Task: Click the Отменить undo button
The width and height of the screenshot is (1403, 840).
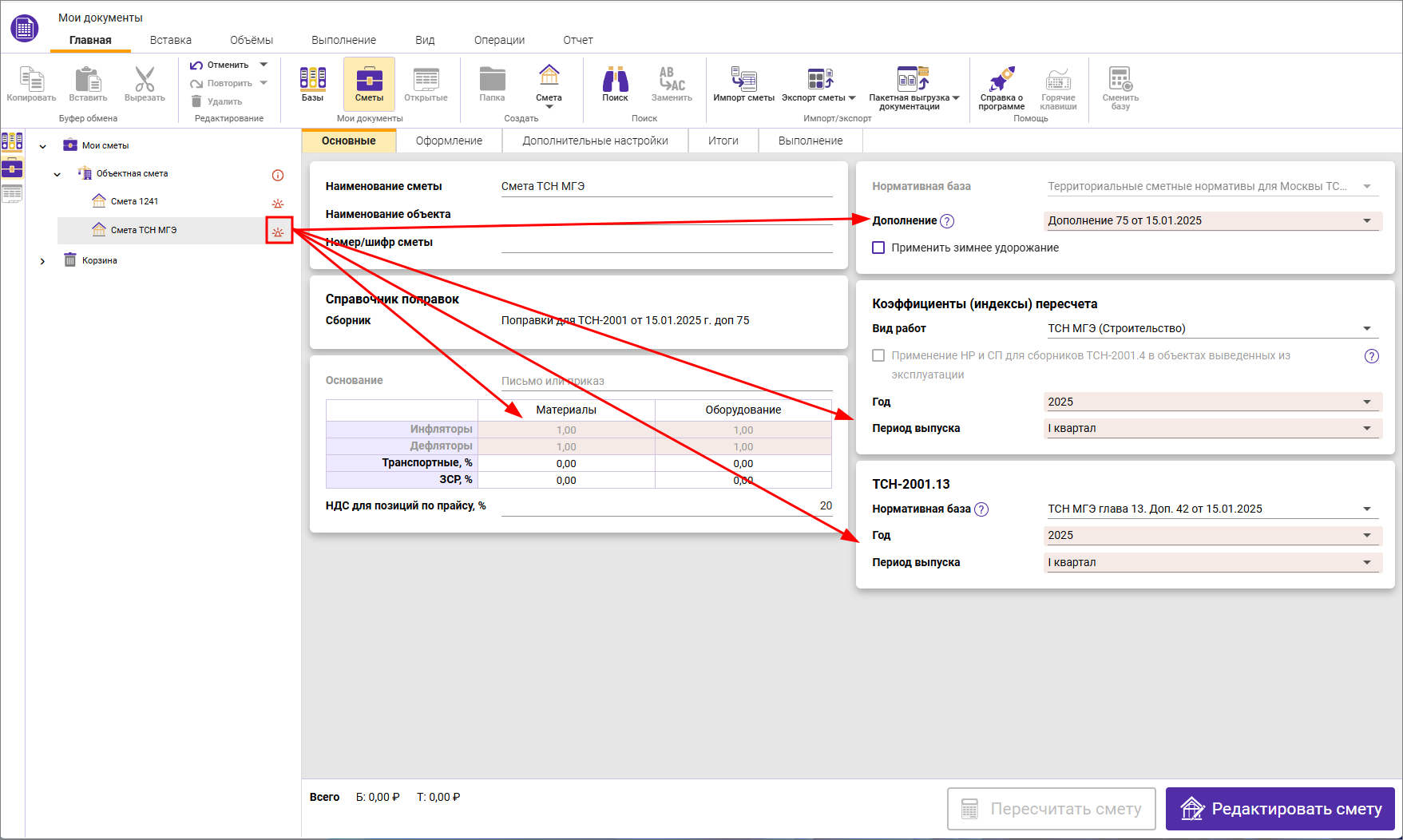Action: point(219,65)
